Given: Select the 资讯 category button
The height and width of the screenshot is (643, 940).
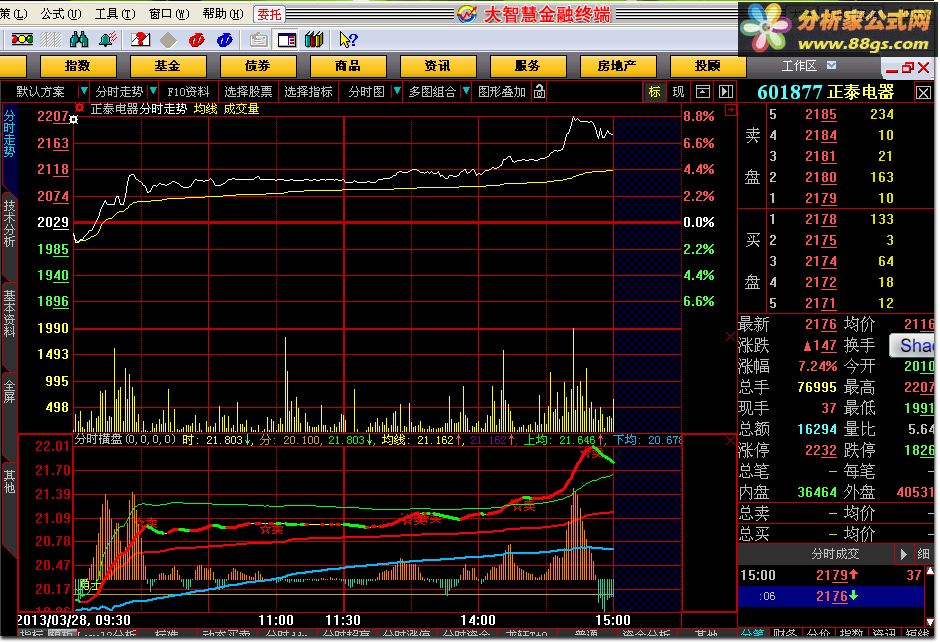Looking at the screenshot, I should pyautogui.click(x=438, y=66).
